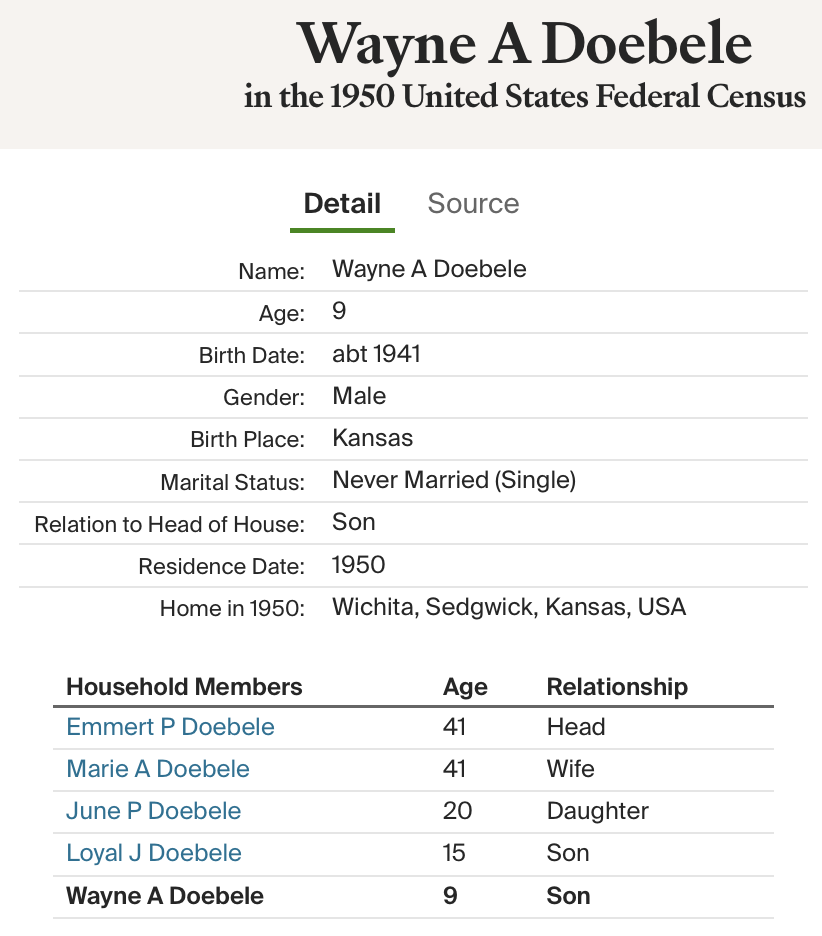Click the bold Wayne A Doebele household row
822x936 pixels.
165,896
